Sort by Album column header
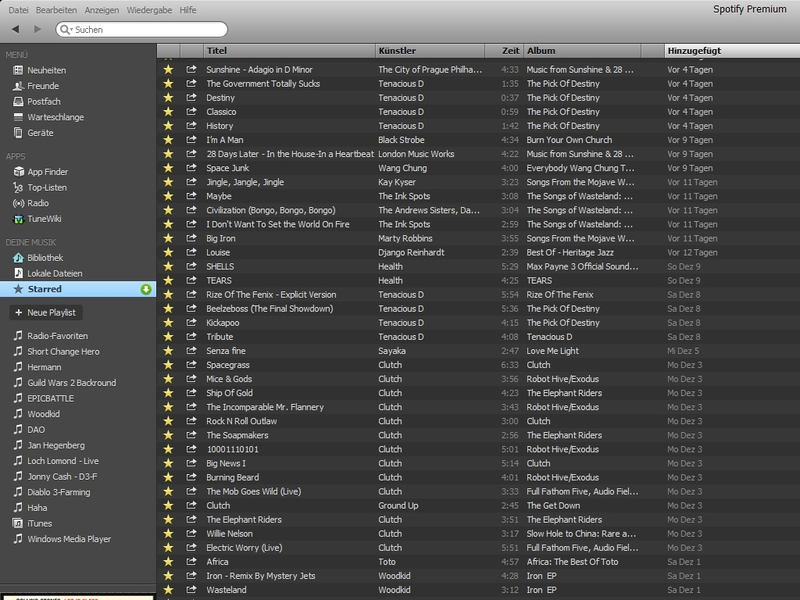This screenshot has height=600, width=800. point(582,51)
